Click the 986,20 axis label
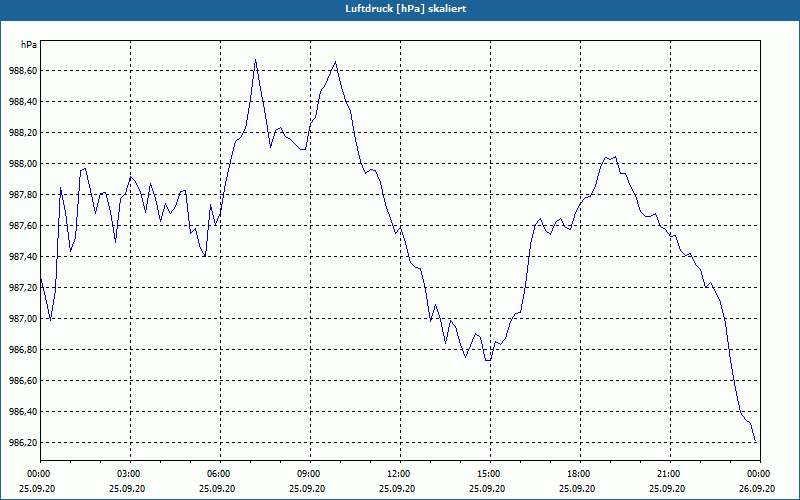The width and height of the screenshot is (800, 500). [x=23, y=443]
